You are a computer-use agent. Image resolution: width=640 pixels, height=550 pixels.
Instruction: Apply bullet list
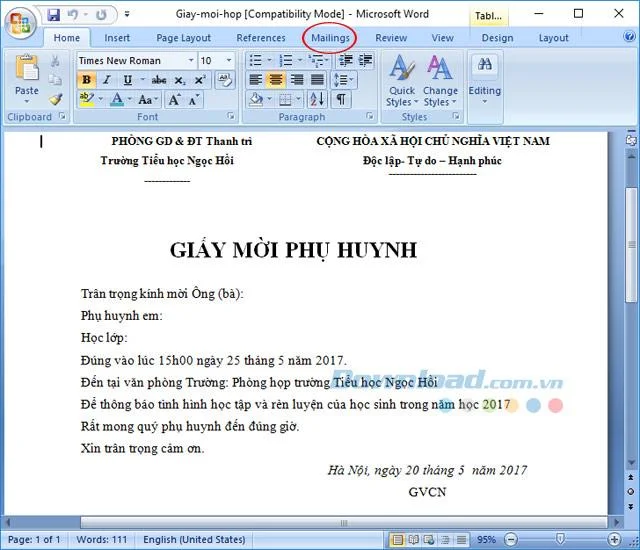coord(256,60)
